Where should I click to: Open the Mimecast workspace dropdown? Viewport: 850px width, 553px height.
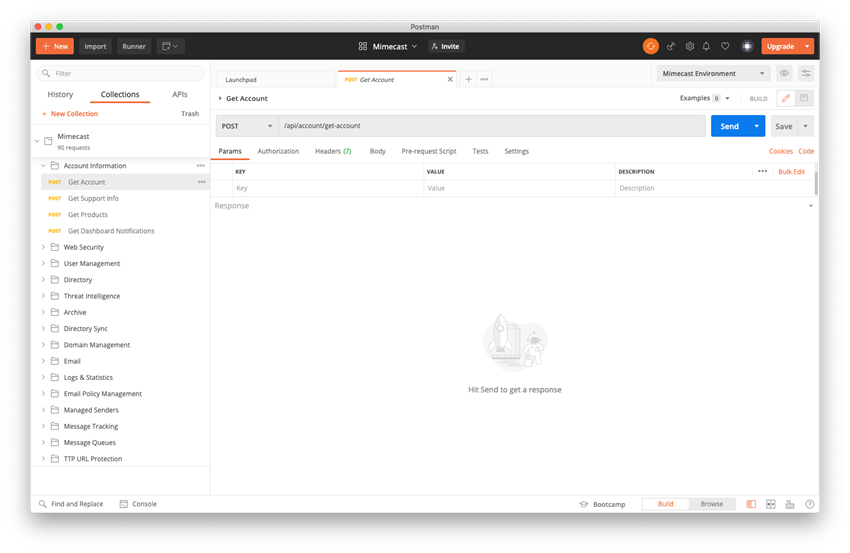click(x=388, y=47)
